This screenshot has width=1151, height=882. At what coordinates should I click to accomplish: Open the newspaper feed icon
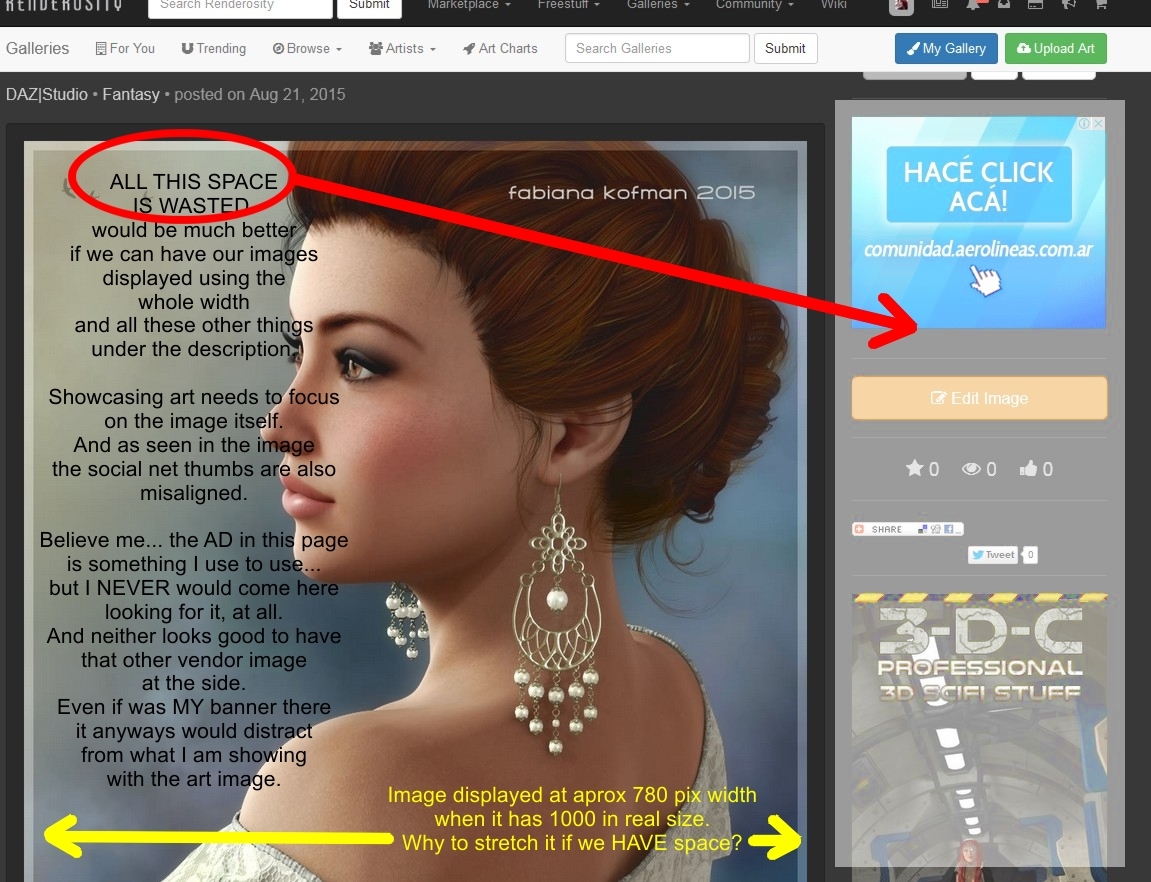[940, 4]
